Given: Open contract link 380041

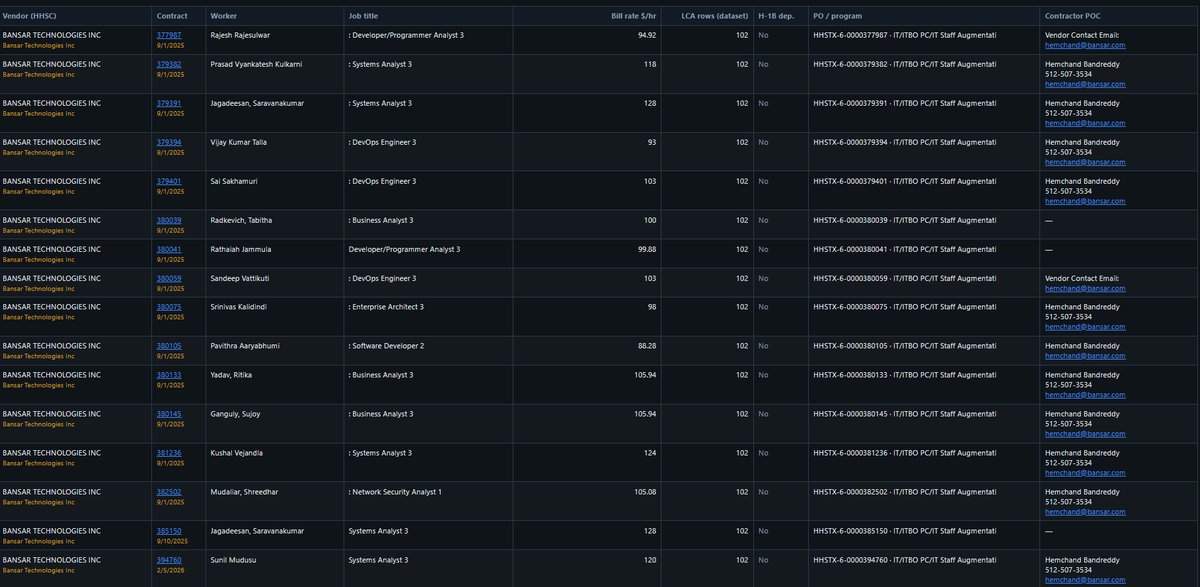Looking at the screenshot, I should [x=169, y=249].
